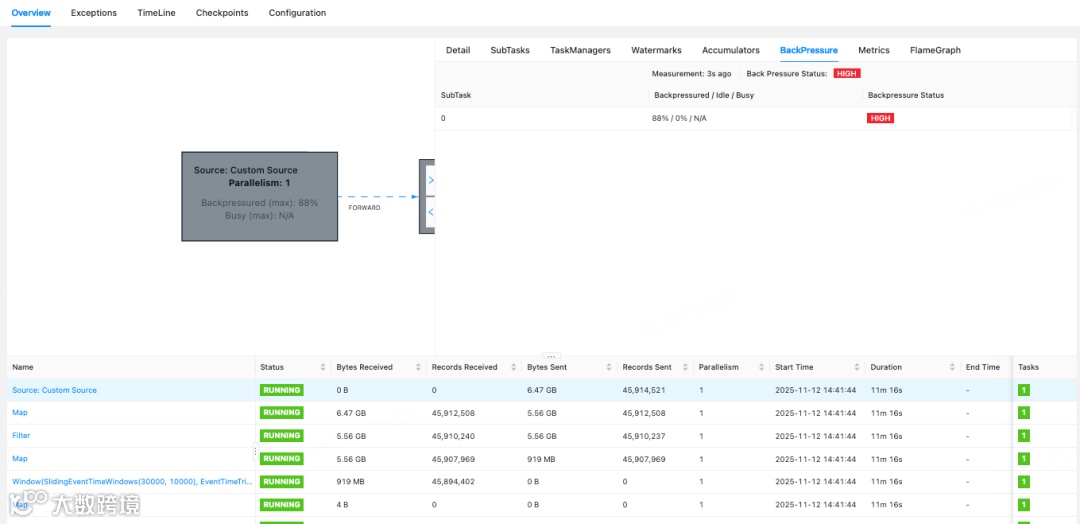Open Source: Custom Source link in table
Screen dimensions: 1080x524
[x=54, y=390]
